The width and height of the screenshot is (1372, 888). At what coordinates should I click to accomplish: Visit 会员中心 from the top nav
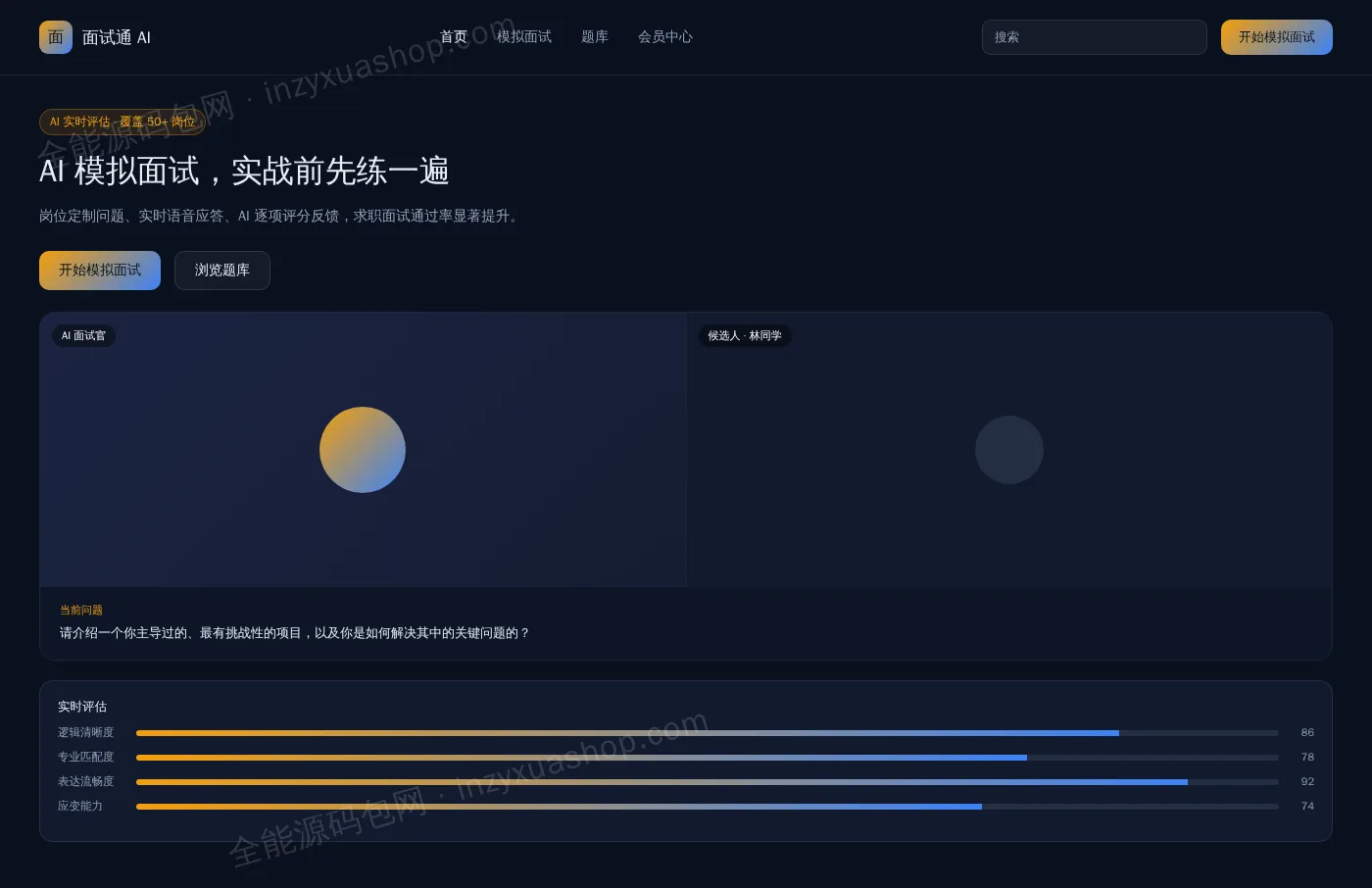pos(665,37)
